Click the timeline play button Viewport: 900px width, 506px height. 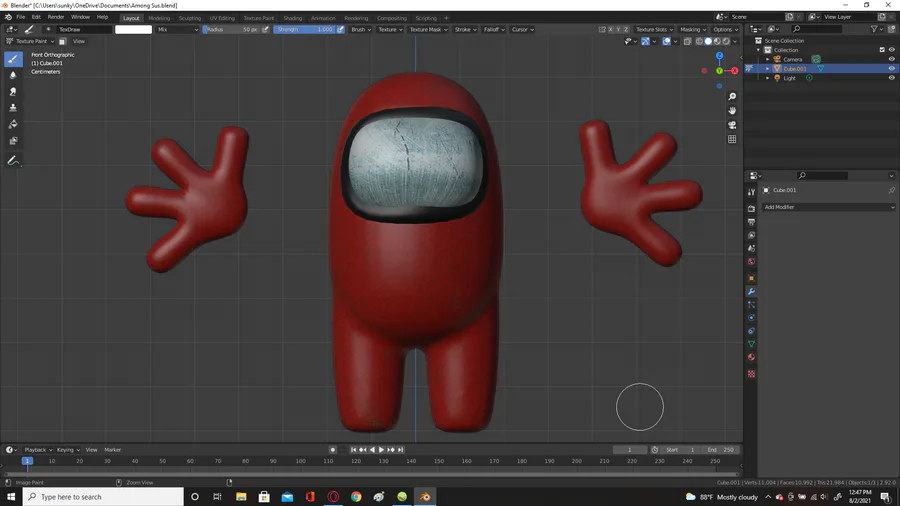coord(381,450)
